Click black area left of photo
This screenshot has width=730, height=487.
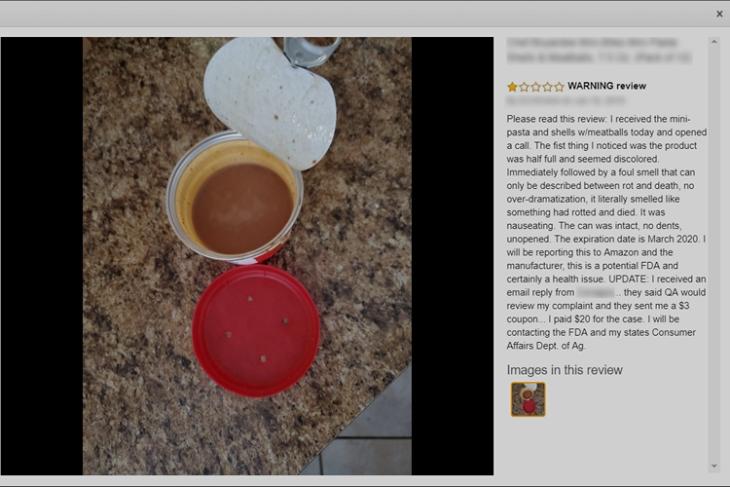pyautogui.click(x=41, y=256)
